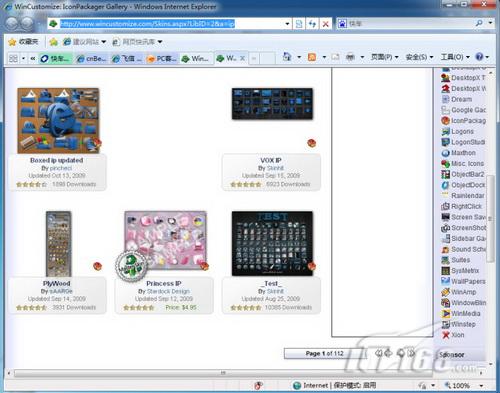Close the active W... tab
The image size is (500, 393).
coord(243,58)
